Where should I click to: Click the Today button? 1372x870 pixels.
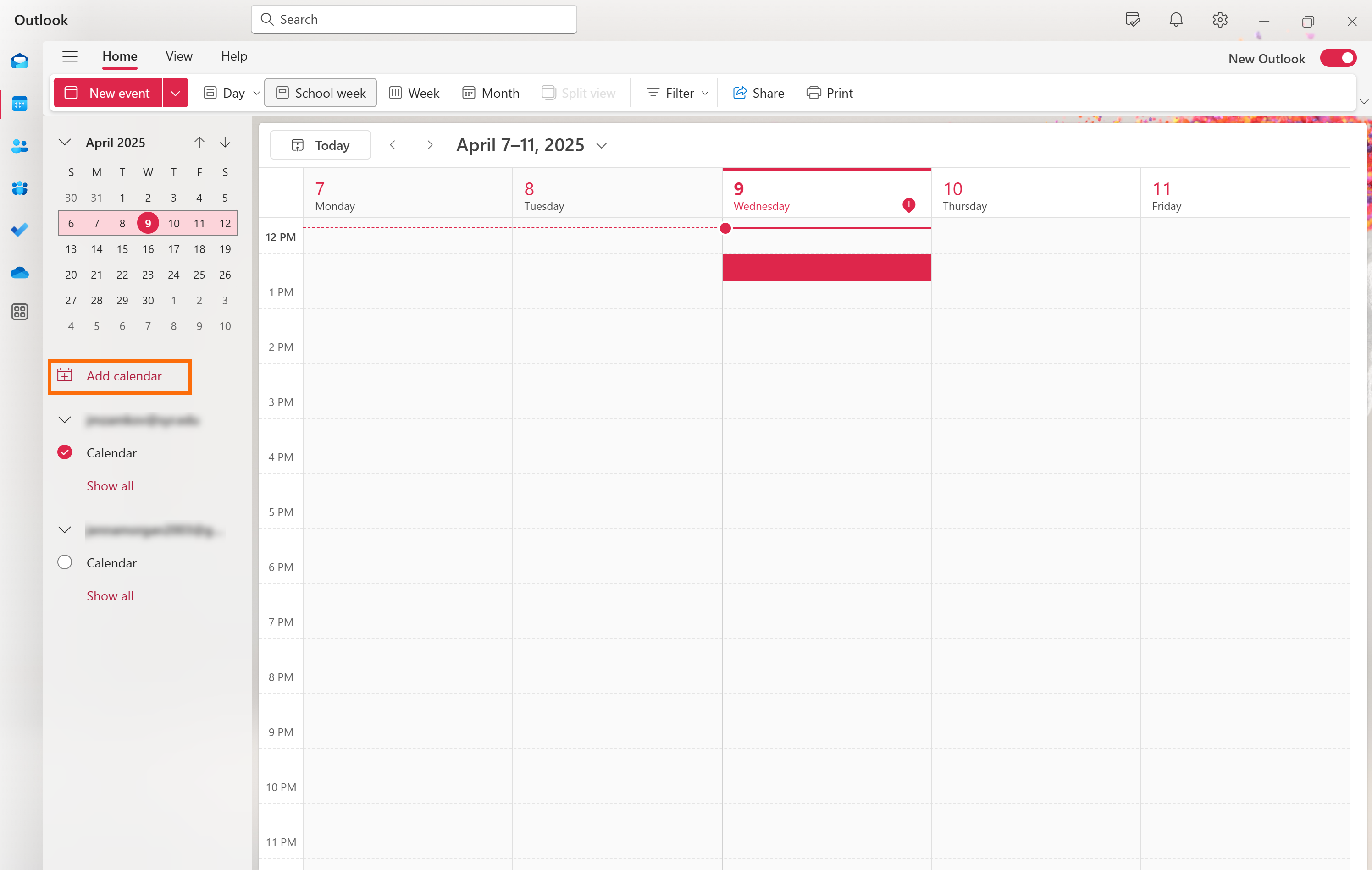tap(320, 145)
